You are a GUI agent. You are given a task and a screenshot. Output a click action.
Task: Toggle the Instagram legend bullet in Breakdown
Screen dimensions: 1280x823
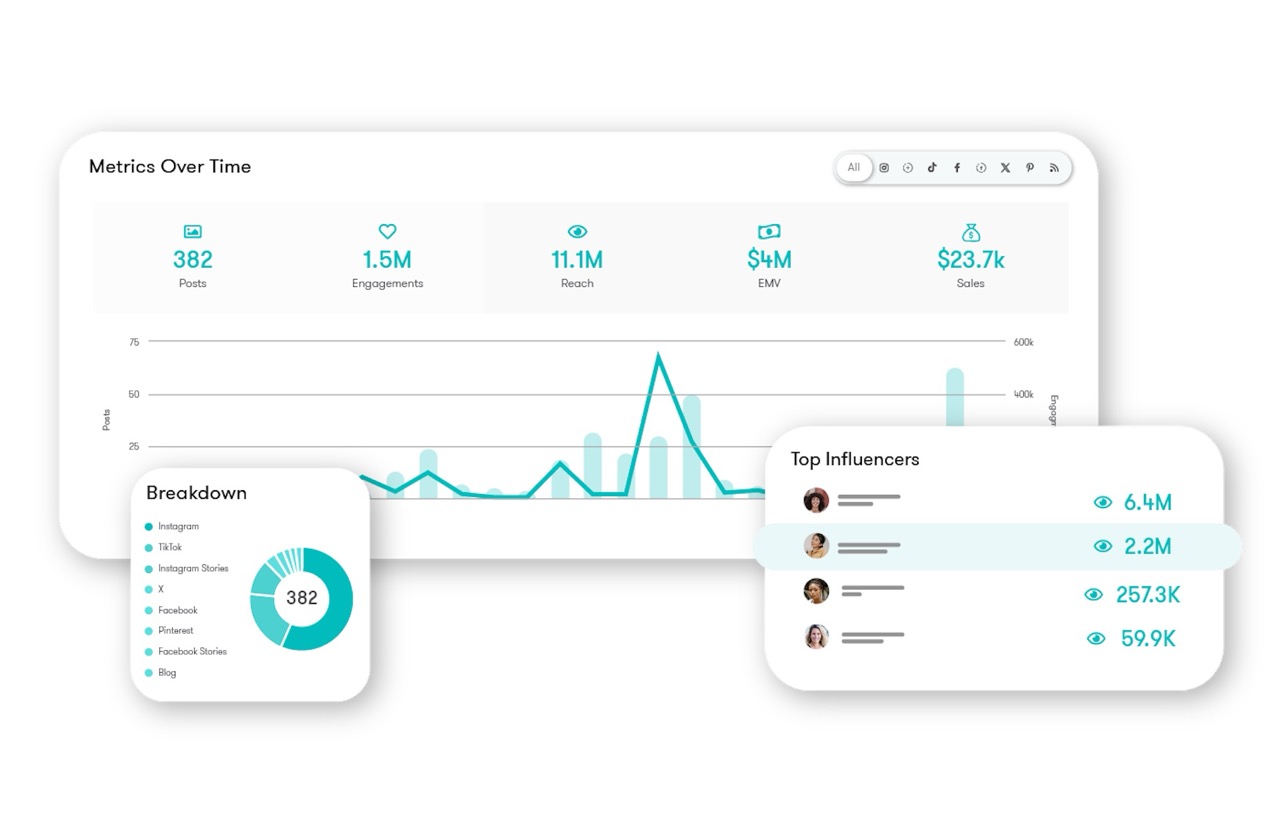coord(150,526)
